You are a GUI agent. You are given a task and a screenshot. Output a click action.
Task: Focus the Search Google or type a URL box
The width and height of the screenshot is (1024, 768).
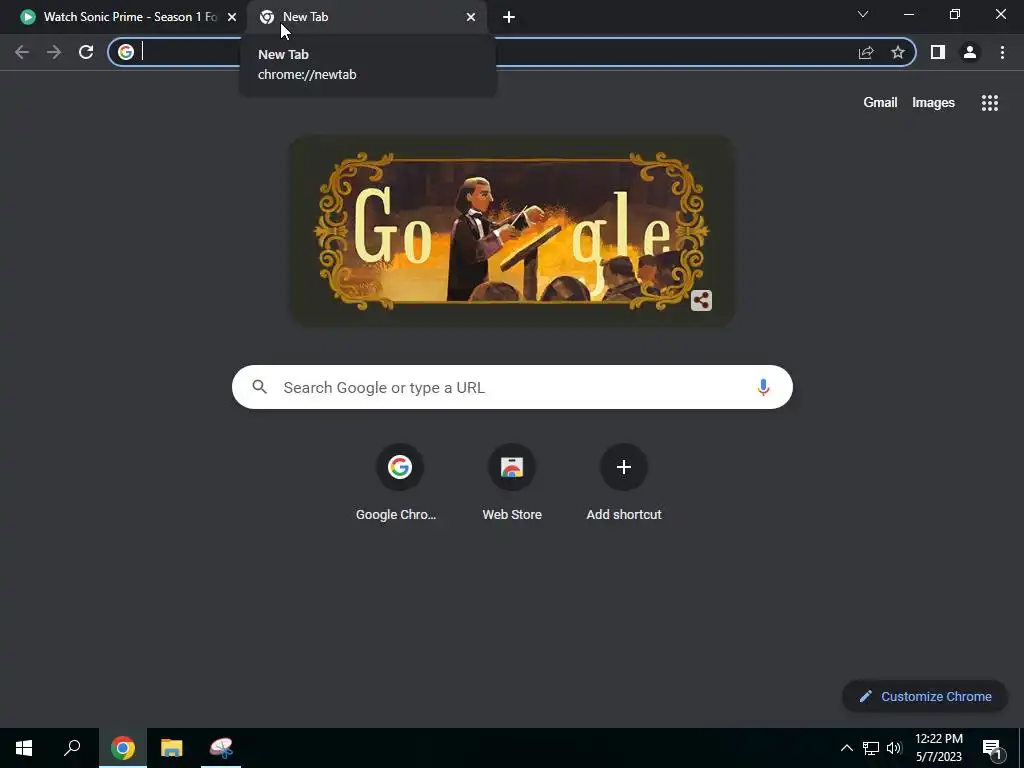(512, 387)
